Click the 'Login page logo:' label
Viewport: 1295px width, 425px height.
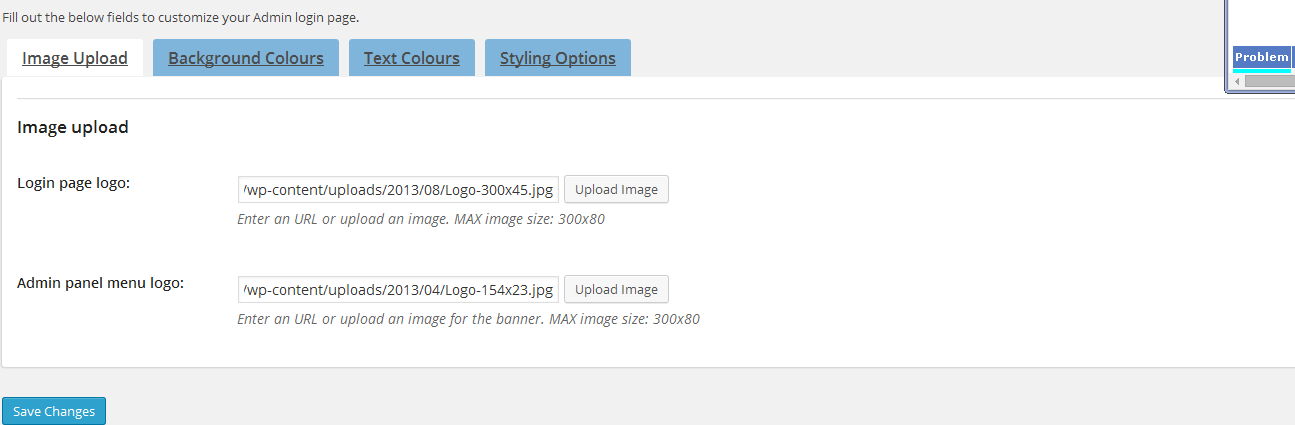pyautogui.click(x=74, y=183)
